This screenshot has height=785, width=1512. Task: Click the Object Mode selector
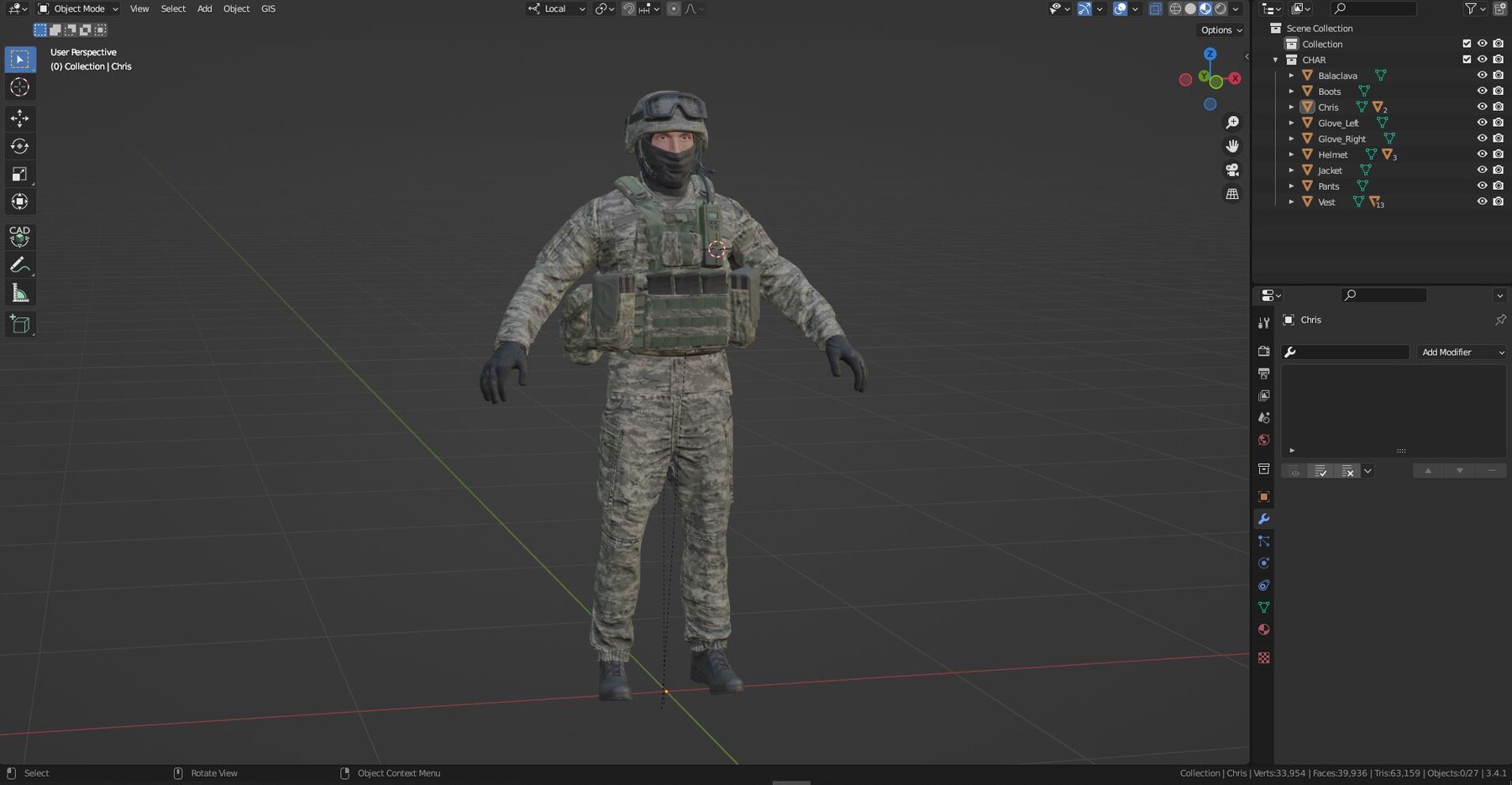[77, 8]
